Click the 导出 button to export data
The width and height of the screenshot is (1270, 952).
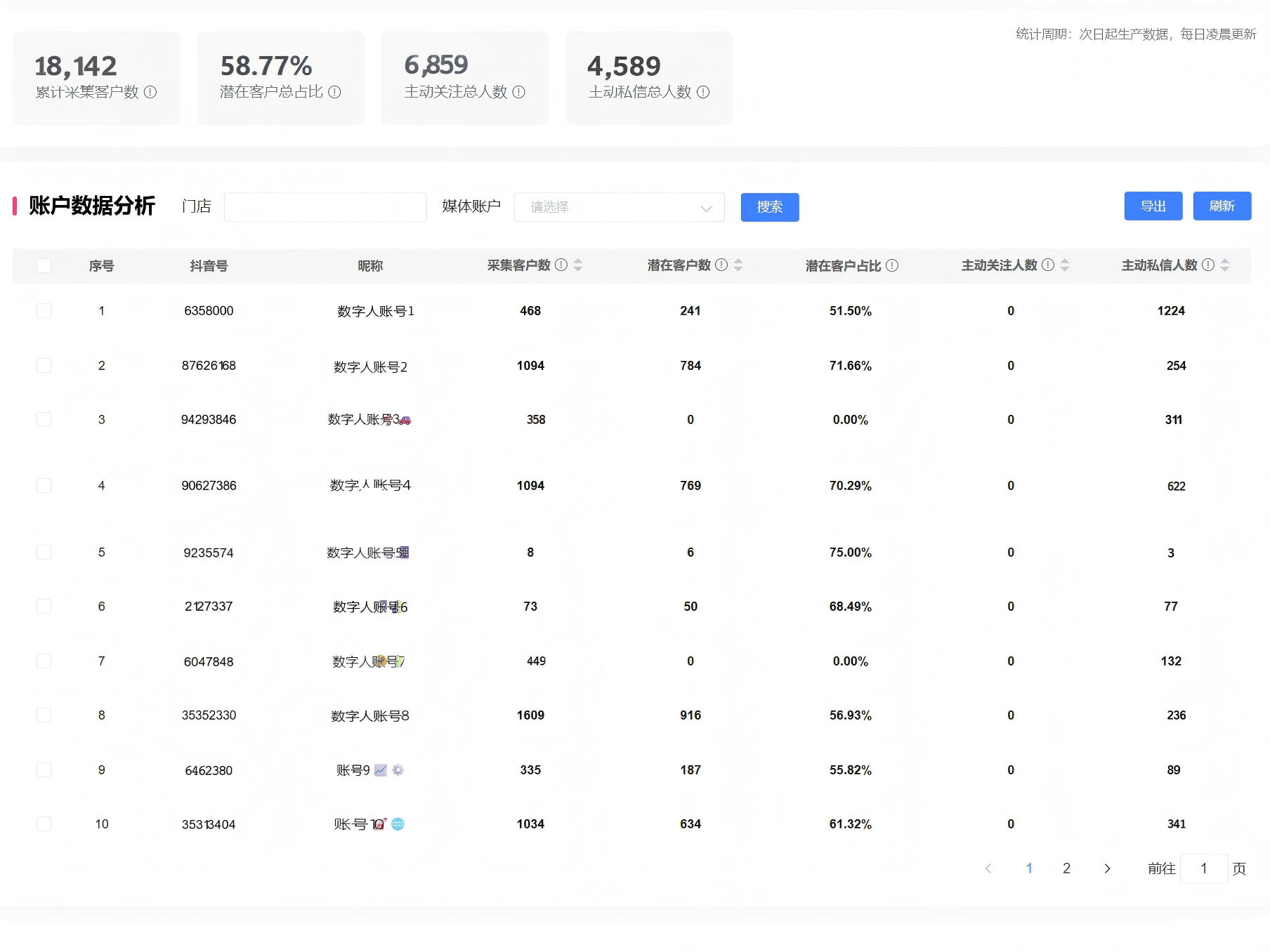pos(1153,206)
